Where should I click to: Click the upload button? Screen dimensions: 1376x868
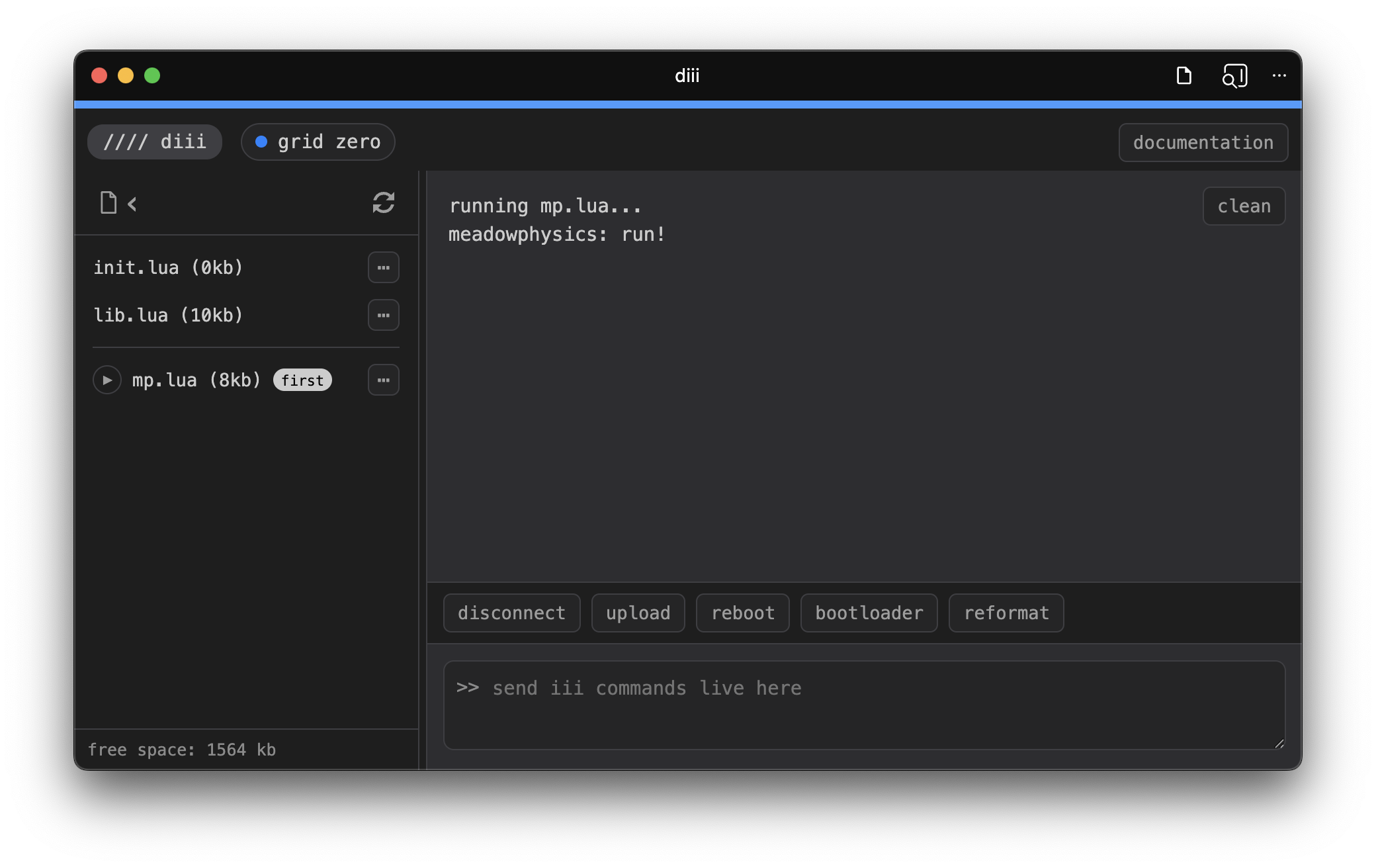(638, 613)
